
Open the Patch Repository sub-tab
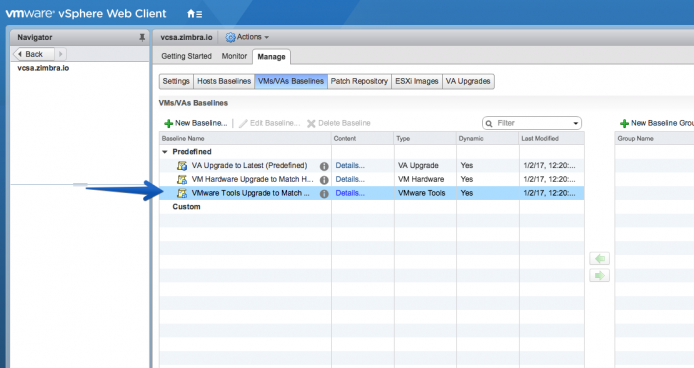(359, 81)
